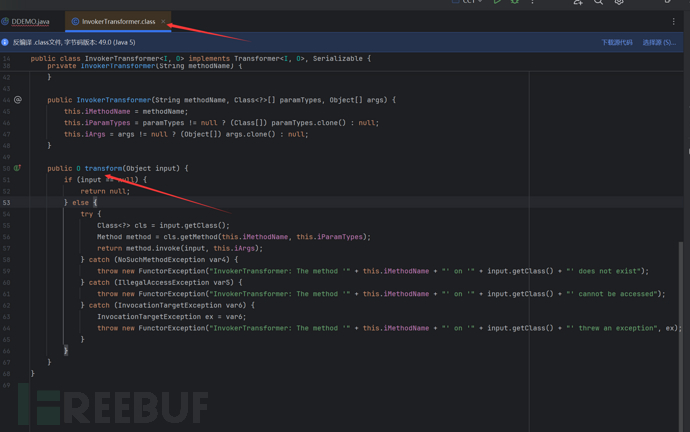Open the Search Everywhere magnifier icon
This screenshot has height=432, width=690.
598,2
